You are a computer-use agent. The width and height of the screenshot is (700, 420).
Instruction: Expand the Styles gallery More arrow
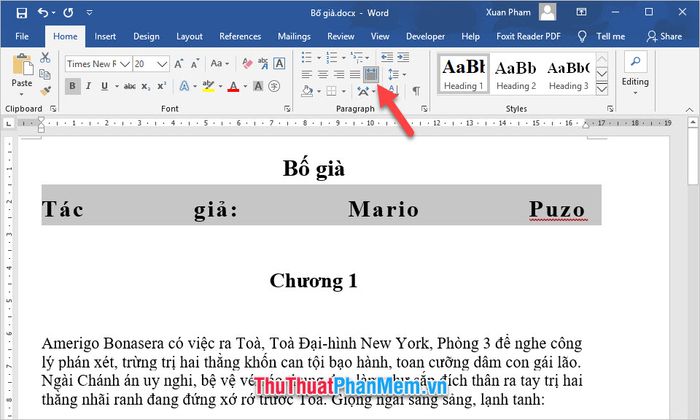click(602, 89)
